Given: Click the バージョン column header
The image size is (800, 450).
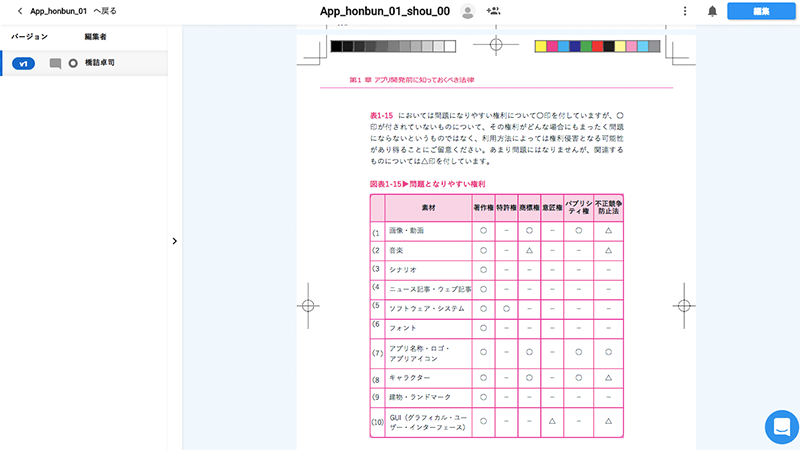Looking at the screenshot, I should (30, 36).
